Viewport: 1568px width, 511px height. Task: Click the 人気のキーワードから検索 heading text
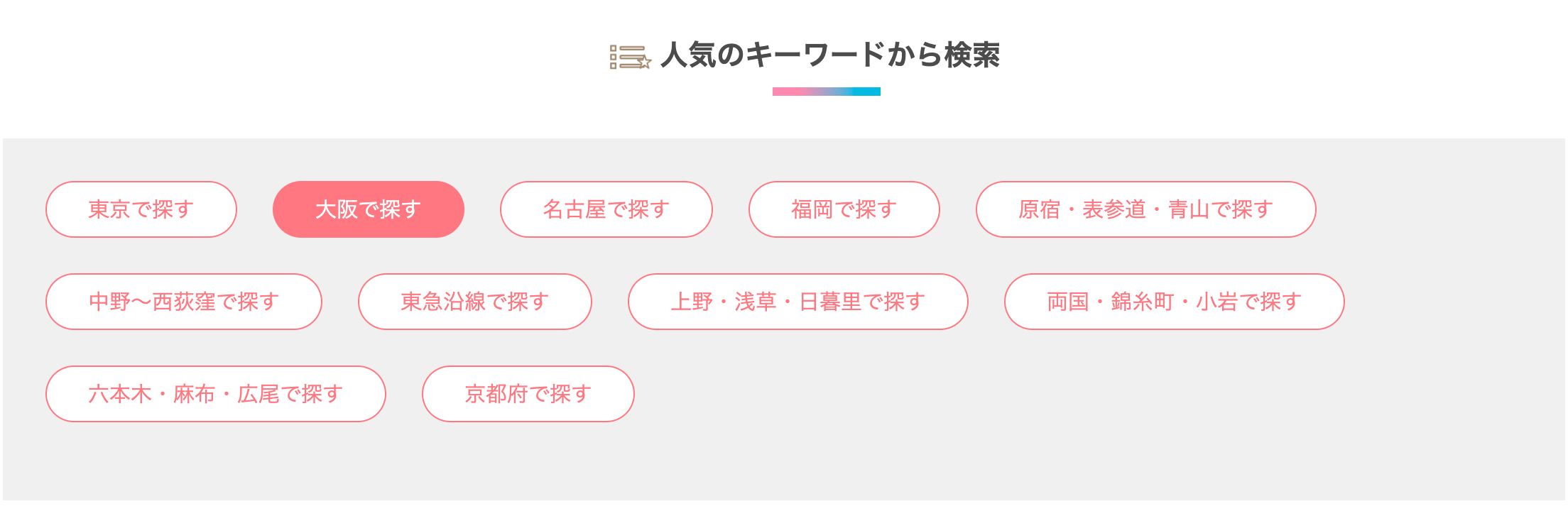coord(829,55)
